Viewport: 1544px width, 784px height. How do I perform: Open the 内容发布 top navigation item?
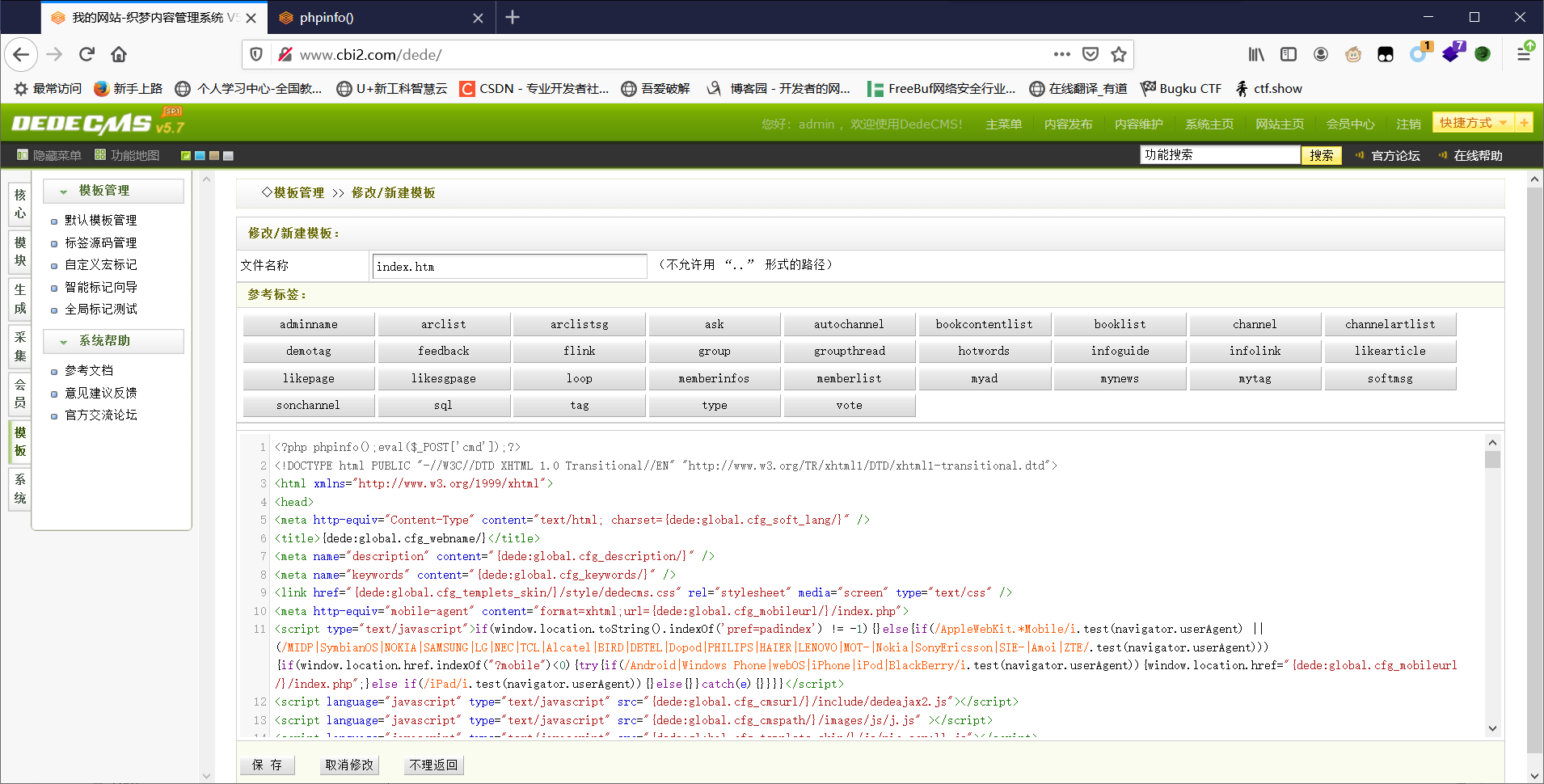(x=1068, y=124)
